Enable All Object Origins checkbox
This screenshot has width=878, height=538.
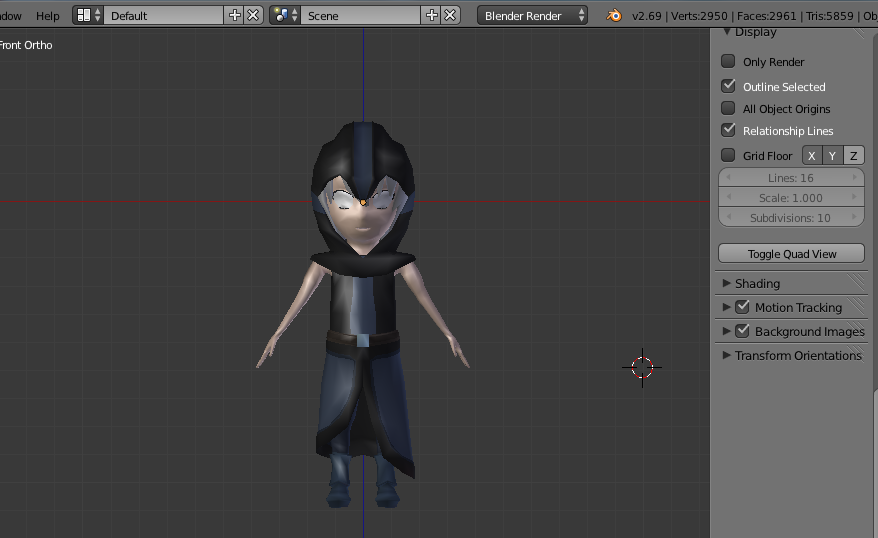(728, 108)
